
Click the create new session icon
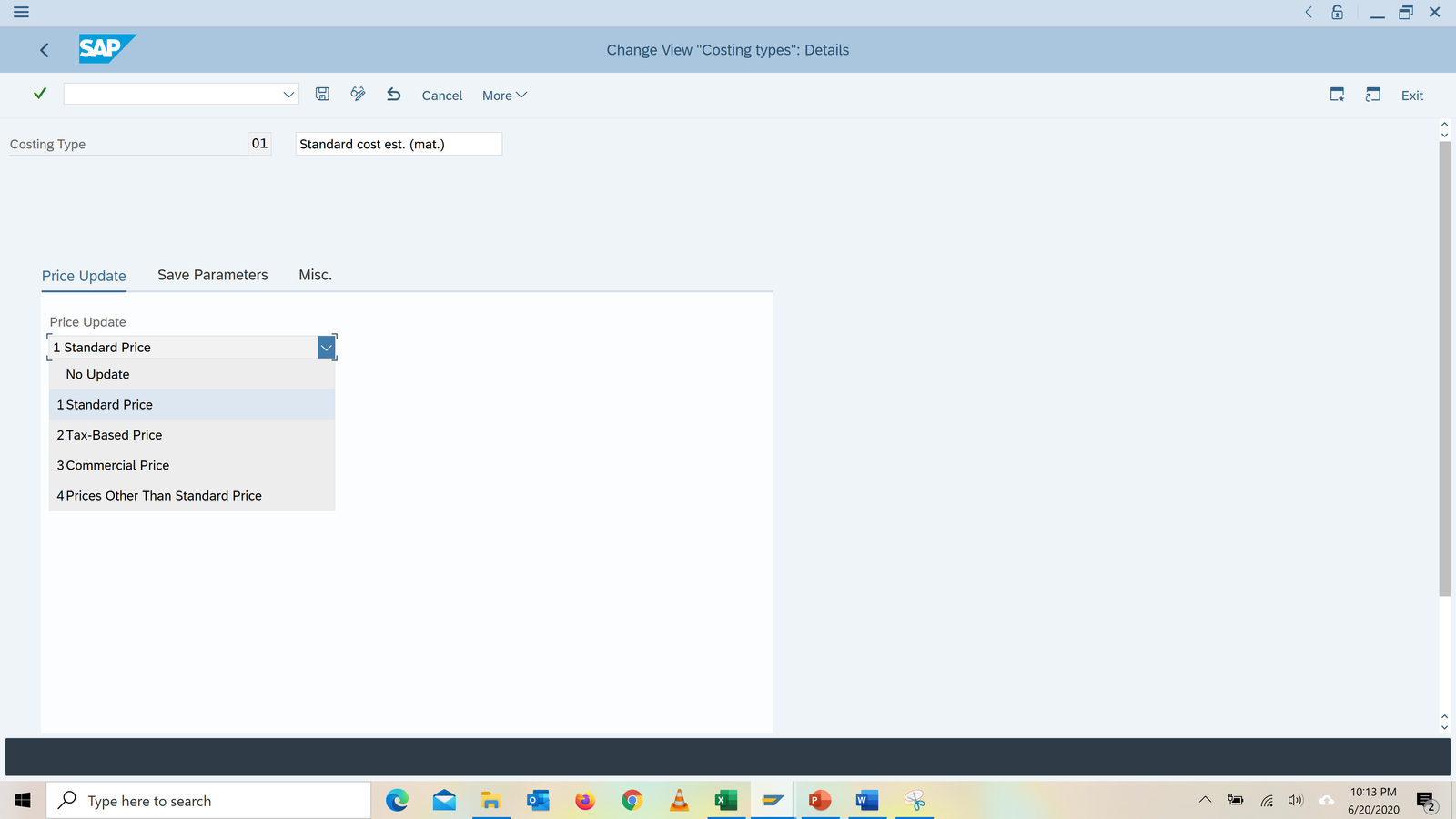tap(1337, 95)
